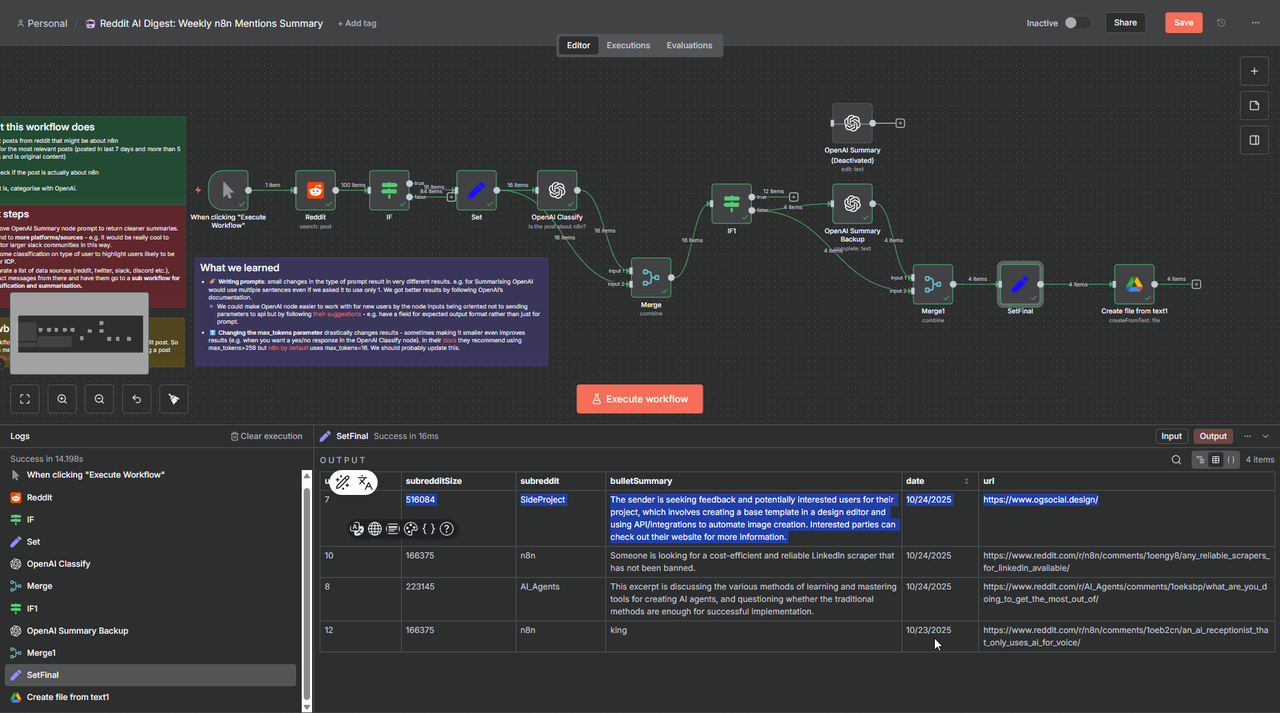
Task: Zoom in on the canvas
Action: (62, 399)
